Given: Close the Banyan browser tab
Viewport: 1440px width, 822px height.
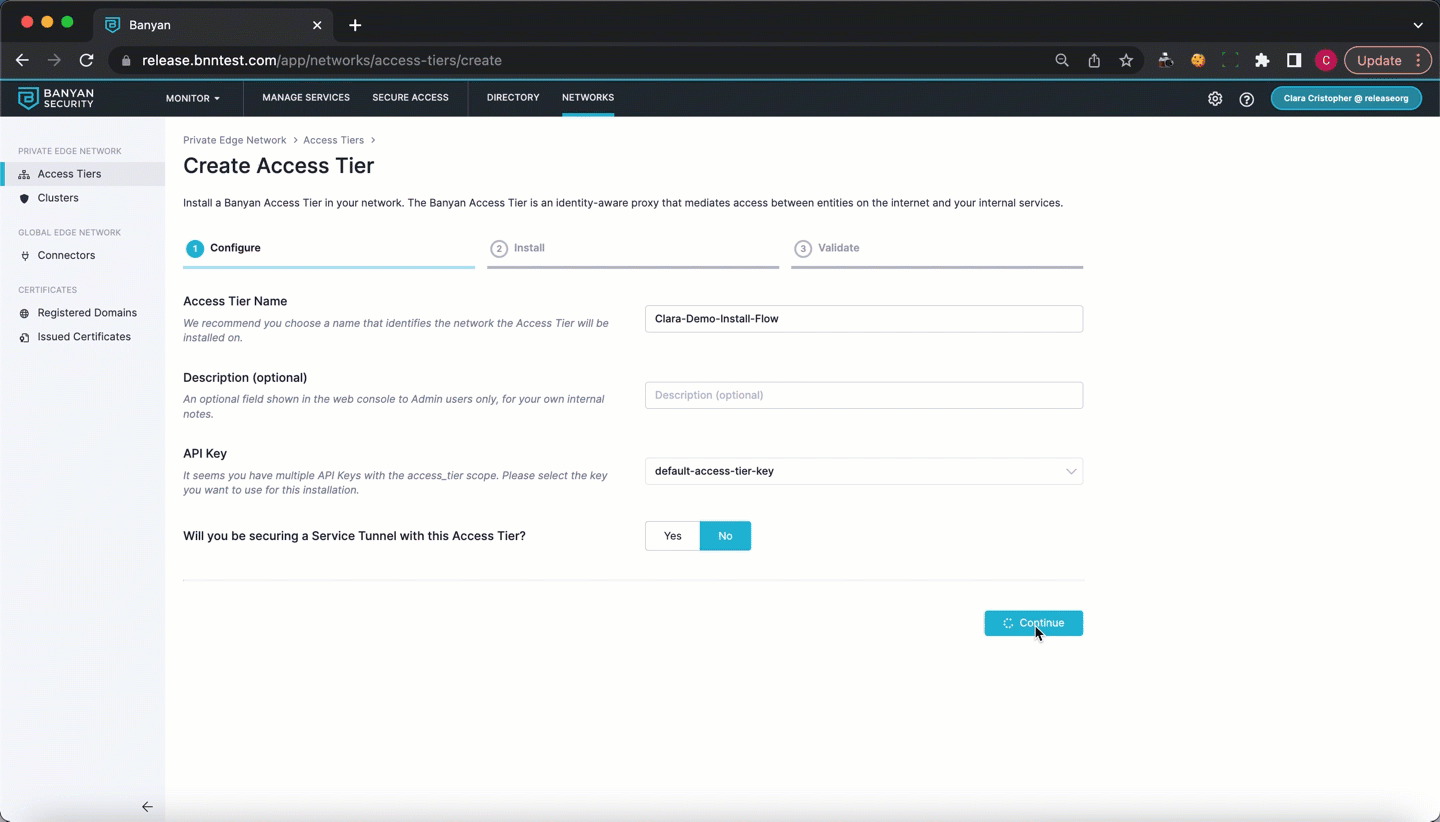Looking at the screenshot, I should 317,25.
